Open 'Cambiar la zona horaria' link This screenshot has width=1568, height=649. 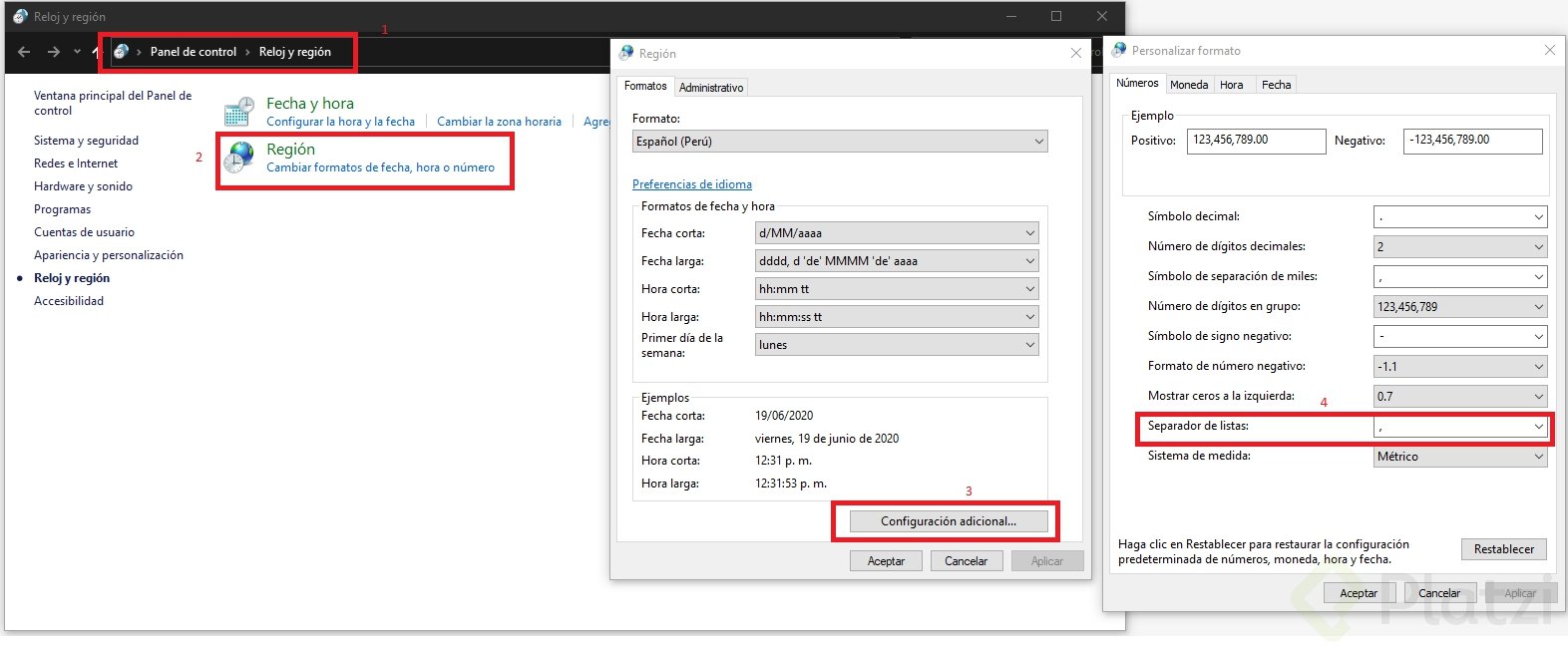tap(499, 122)
